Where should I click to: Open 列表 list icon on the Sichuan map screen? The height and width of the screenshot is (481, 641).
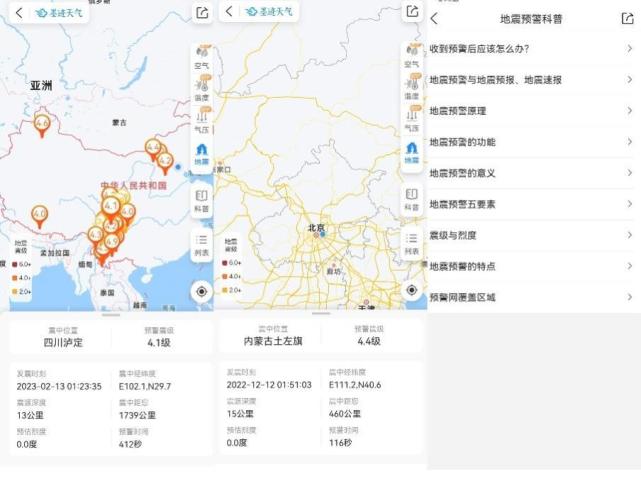pyautogui.click(x=201, y=244)
